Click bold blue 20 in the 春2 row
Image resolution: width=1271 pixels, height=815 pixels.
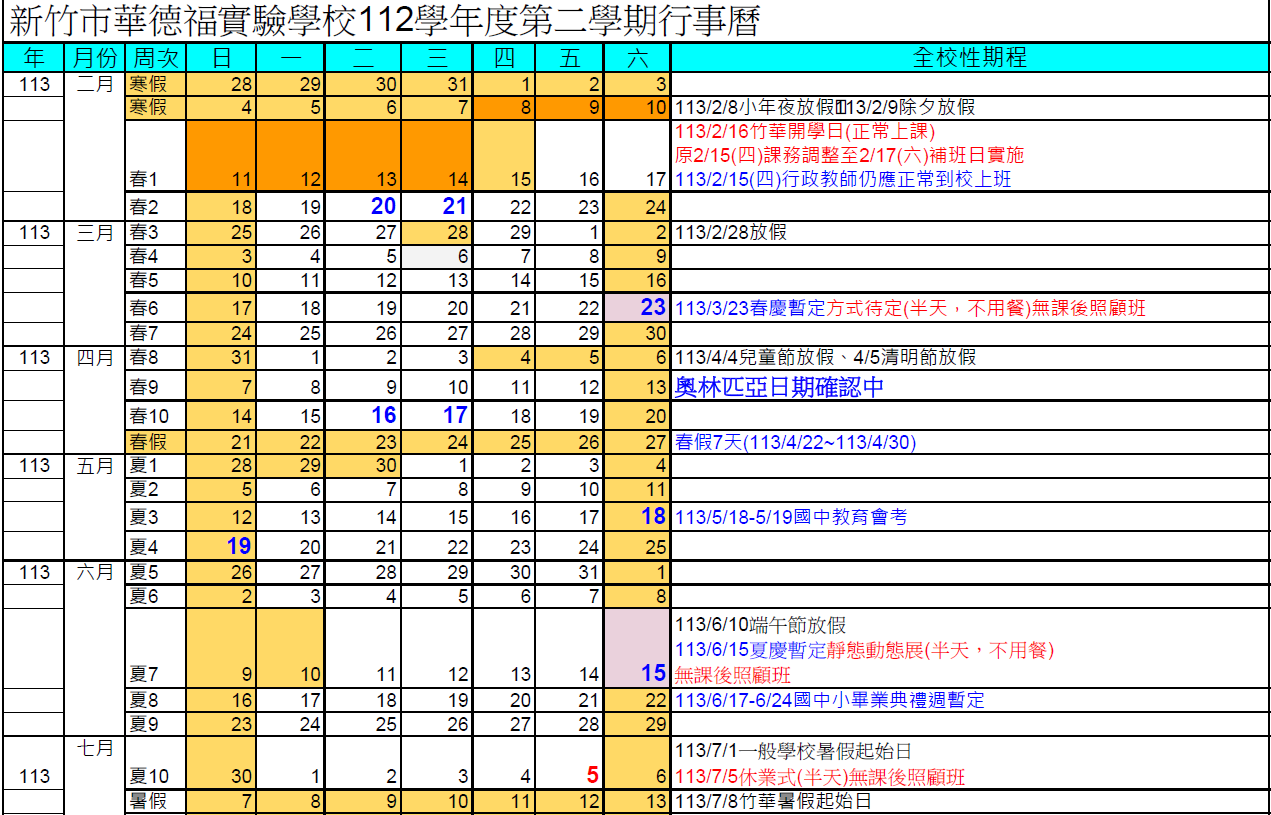[384, 205]
